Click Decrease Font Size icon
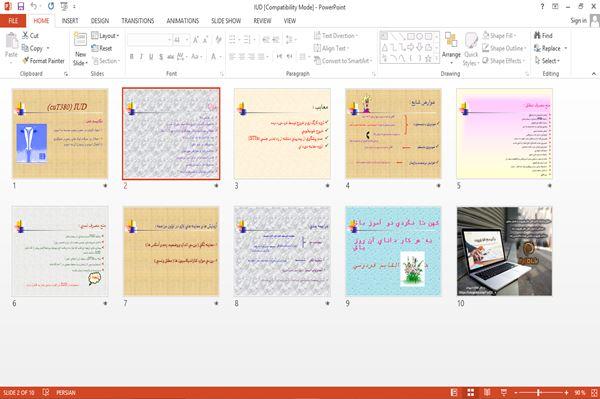 (x=205, y=39)
